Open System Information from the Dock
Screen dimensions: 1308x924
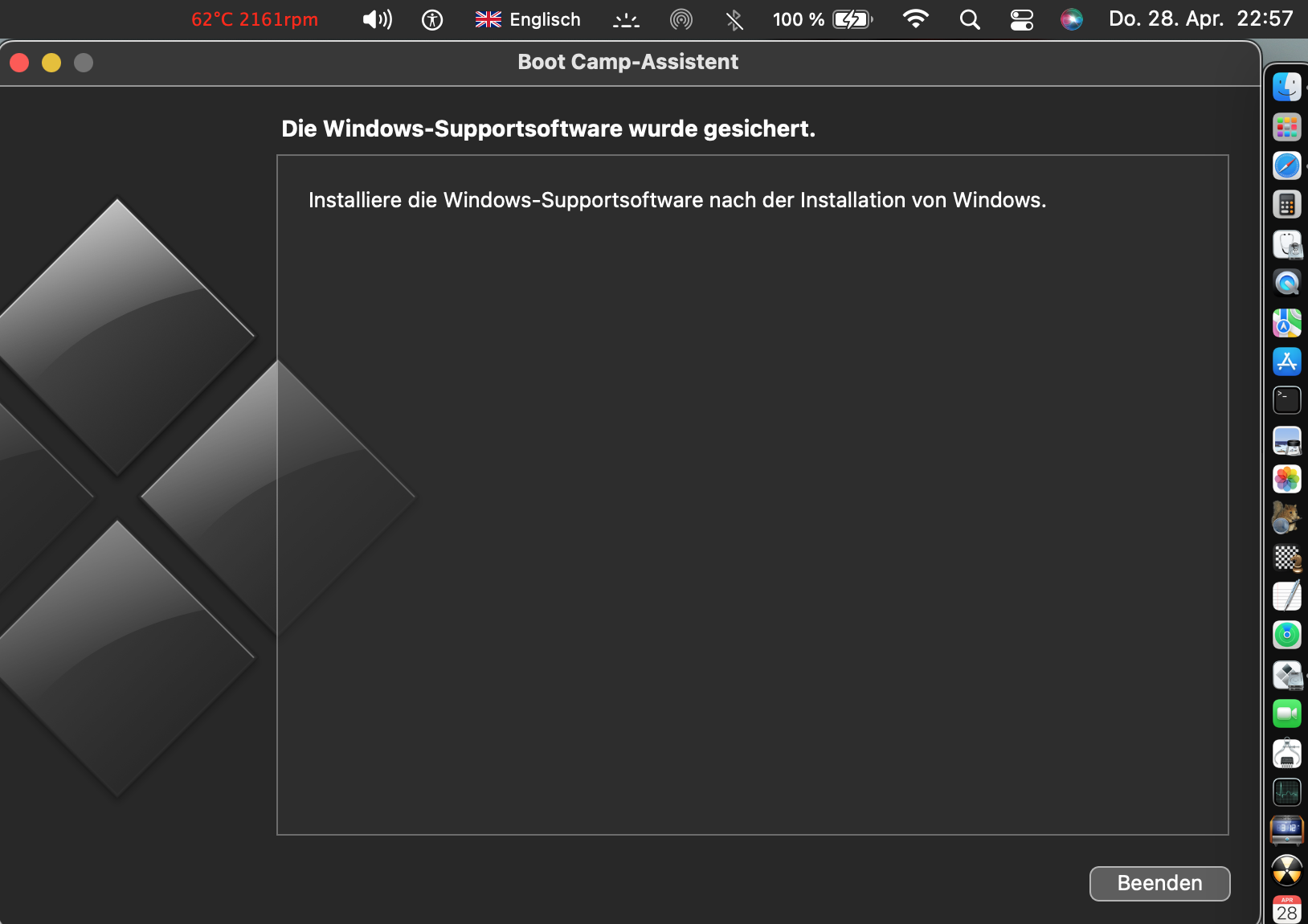coord(1287,753)
